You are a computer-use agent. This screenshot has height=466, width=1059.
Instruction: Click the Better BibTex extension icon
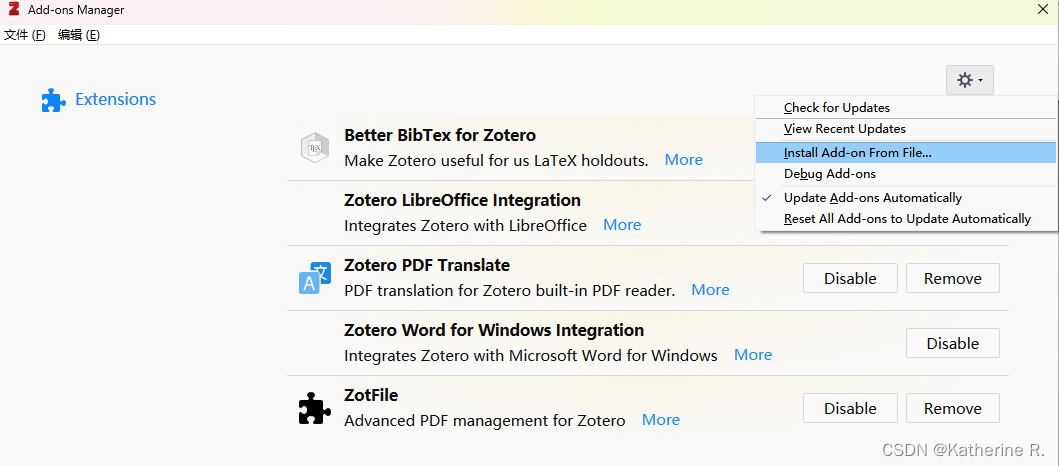click(315, 148)
